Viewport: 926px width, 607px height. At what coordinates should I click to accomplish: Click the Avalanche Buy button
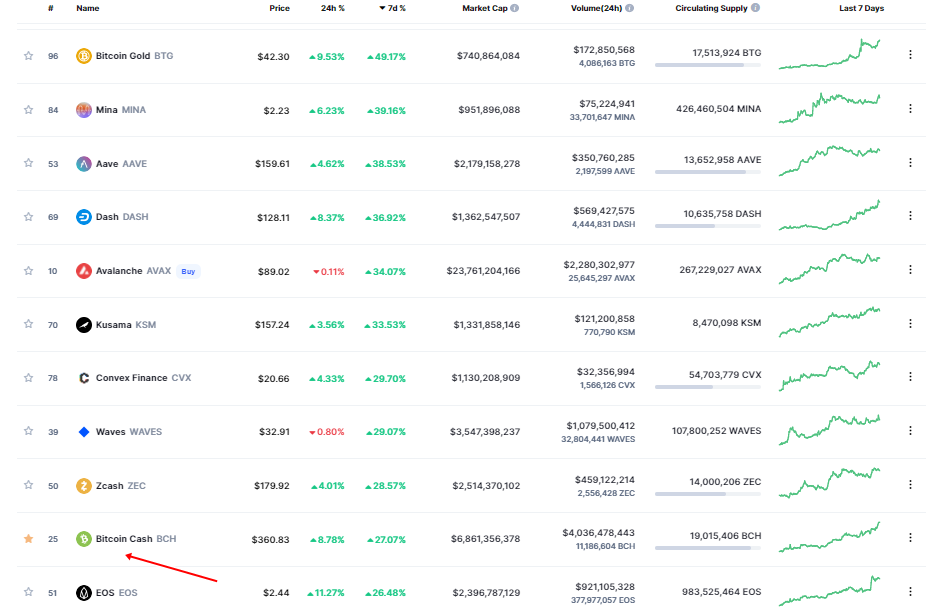(x=188, y=272)
